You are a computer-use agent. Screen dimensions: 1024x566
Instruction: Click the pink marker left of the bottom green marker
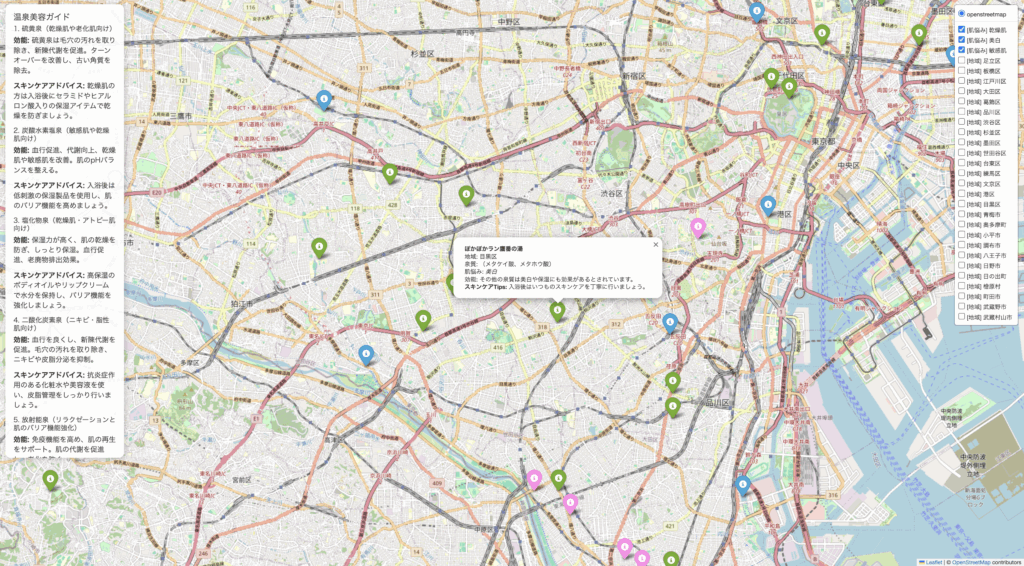point(534,479)
